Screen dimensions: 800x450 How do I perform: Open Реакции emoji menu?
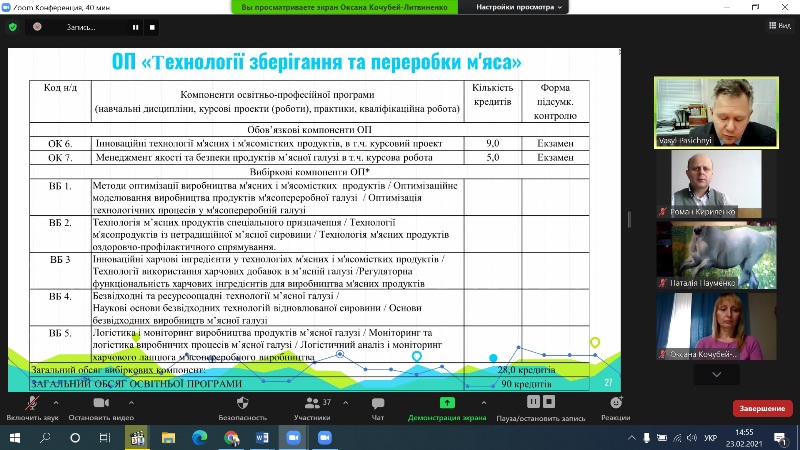[x=616, y=408]
